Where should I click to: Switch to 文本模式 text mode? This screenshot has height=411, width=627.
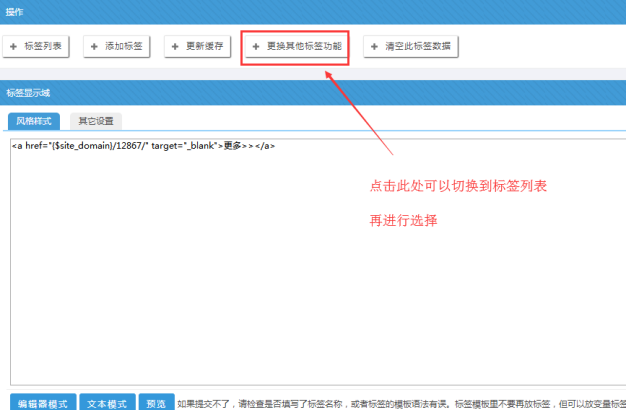106,403
